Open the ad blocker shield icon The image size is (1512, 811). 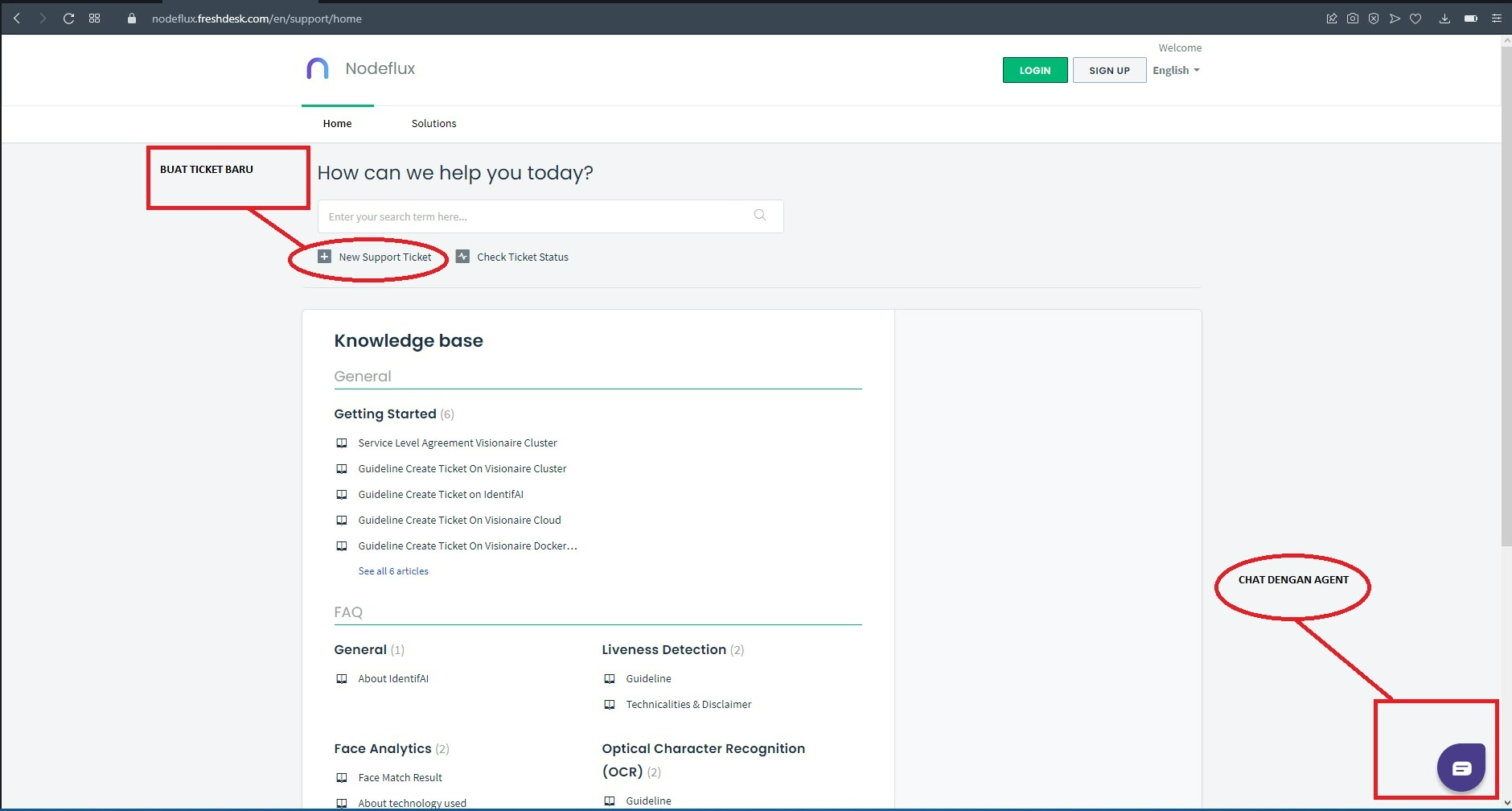1374,18
